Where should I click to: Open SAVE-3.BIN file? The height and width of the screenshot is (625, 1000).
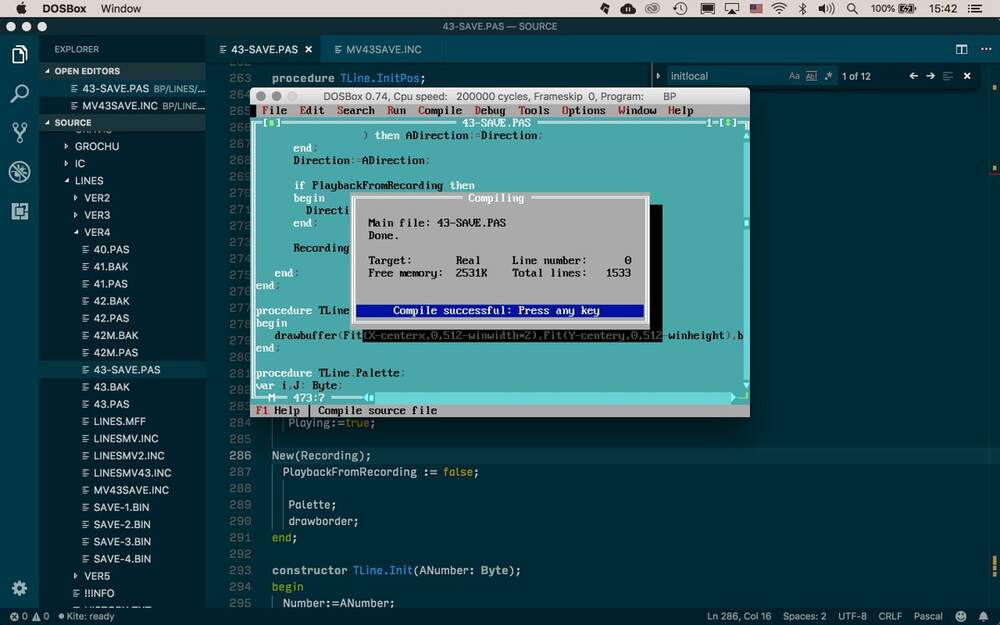123,541
